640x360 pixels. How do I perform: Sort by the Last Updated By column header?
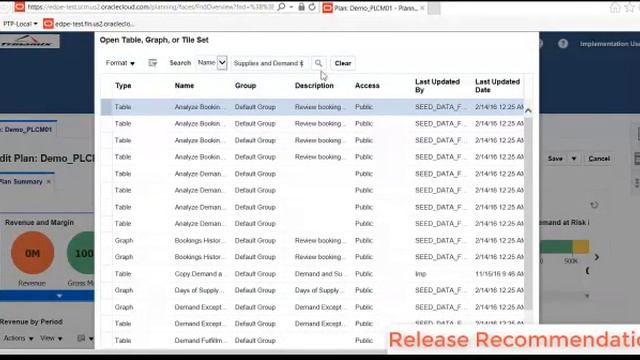pyautogui.click(x=438, y=86)
